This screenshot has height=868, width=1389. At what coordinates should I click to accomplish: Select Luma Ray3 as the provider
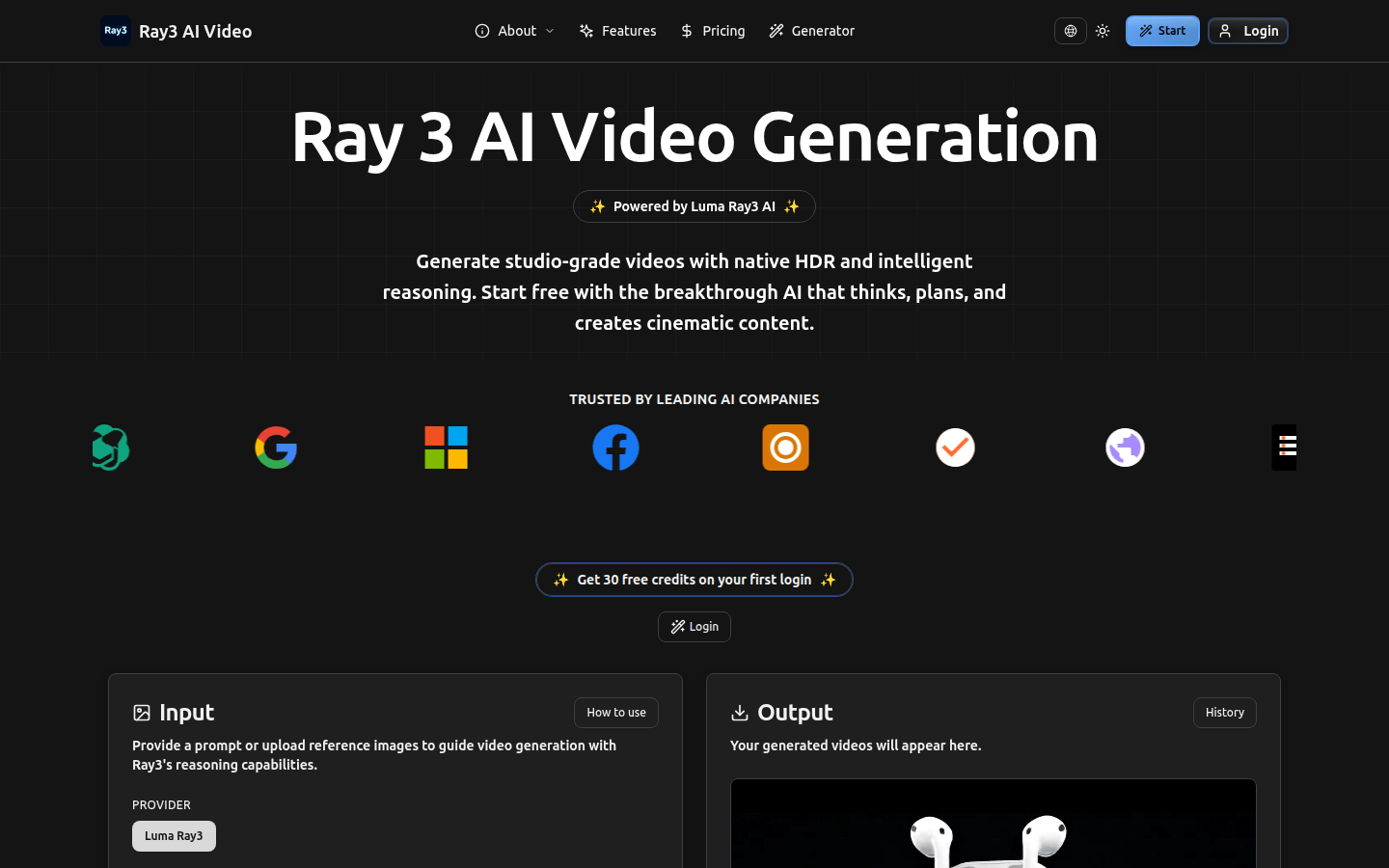coord(174,835)
